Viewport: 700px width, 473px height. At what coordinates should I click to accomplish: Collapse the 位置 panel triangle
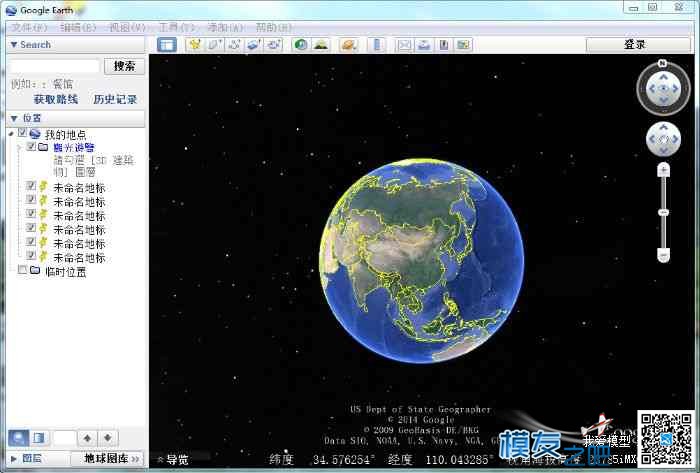14,118
